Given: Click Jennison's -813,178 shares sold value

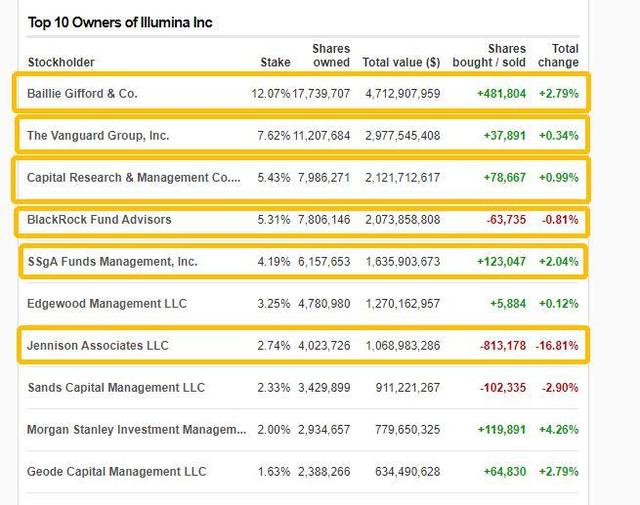Looking at the screenshot, I should [503, 345].
